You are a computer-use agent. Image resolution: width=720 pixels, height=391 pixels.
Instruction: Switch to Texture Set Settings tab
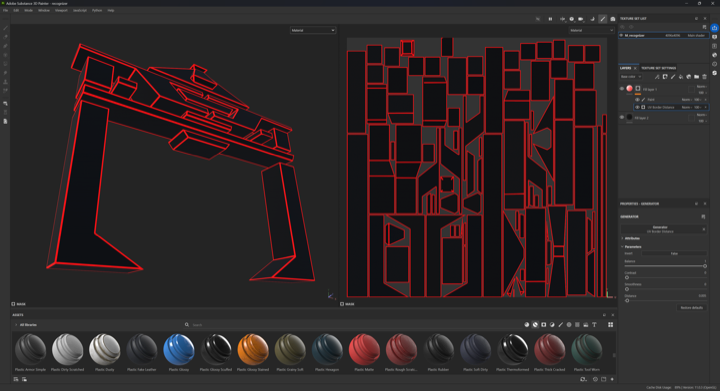(x=658, y=68)
